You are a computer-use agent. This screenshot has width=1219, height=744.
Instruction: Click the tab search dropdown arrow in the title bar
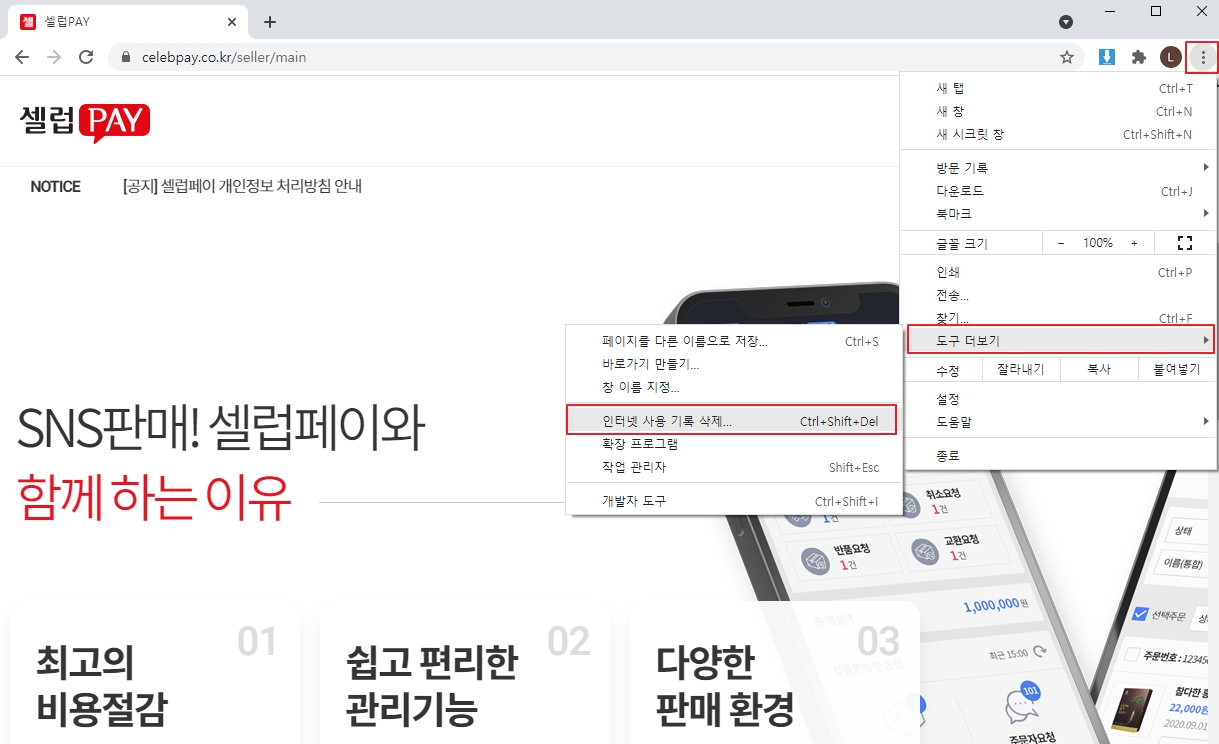(1066, 22)
